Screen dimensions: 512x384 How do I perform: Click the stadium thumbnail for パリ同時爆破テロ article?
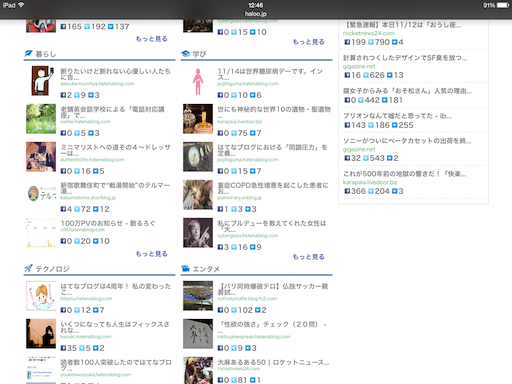[198, 296]
